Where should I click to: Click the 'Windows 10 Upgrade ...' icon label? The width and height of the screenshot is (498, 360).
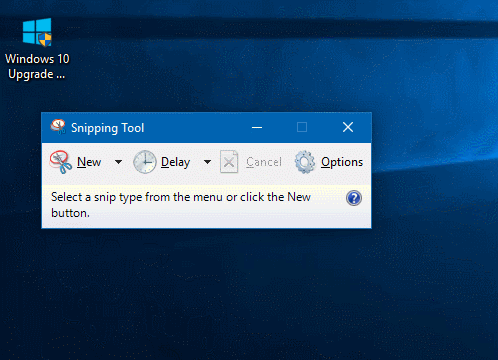37,66
